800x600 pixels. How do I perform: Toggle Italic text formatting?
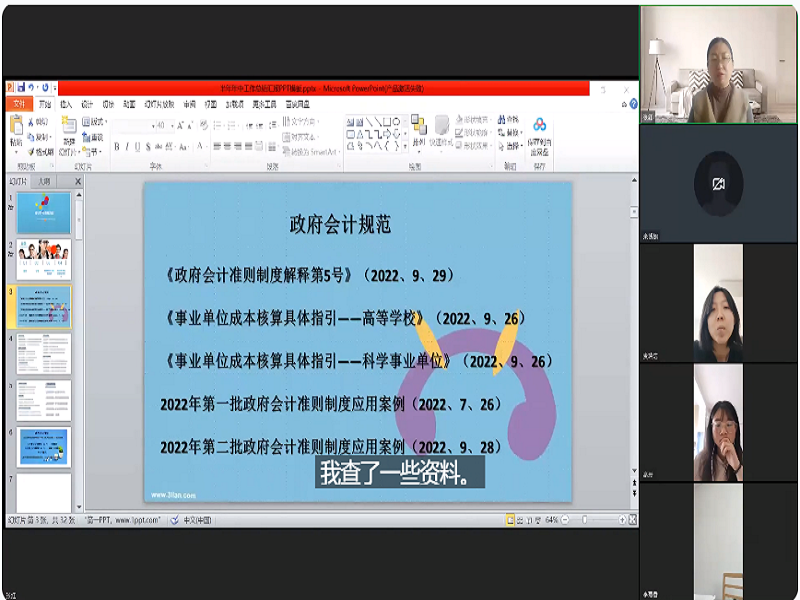click(128, 147)
